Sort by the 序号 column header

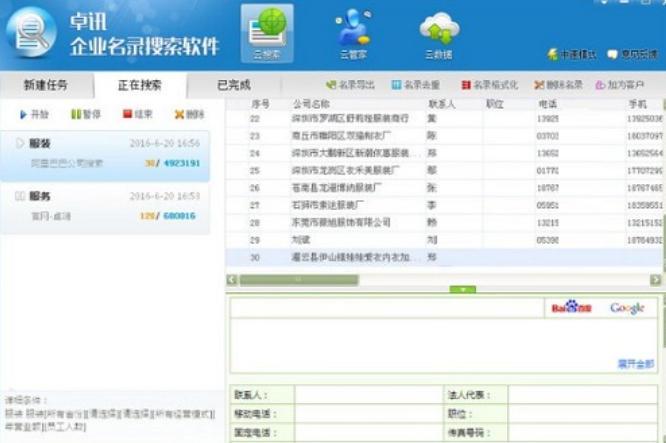point(260,104)
